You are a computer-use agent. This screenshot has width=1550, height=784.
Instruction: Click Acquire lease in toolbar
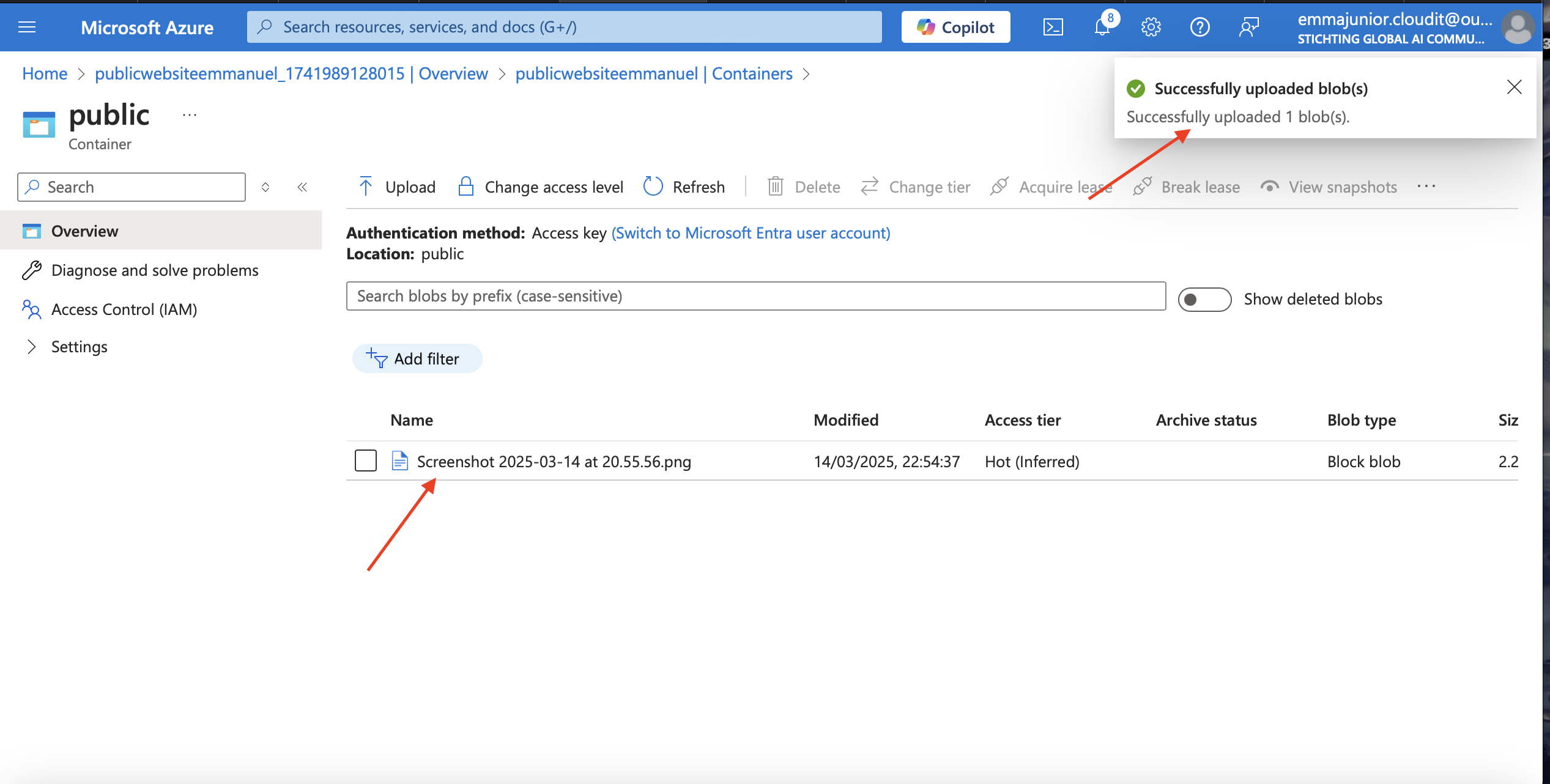pyautogui.click(x=1051, y=187)
